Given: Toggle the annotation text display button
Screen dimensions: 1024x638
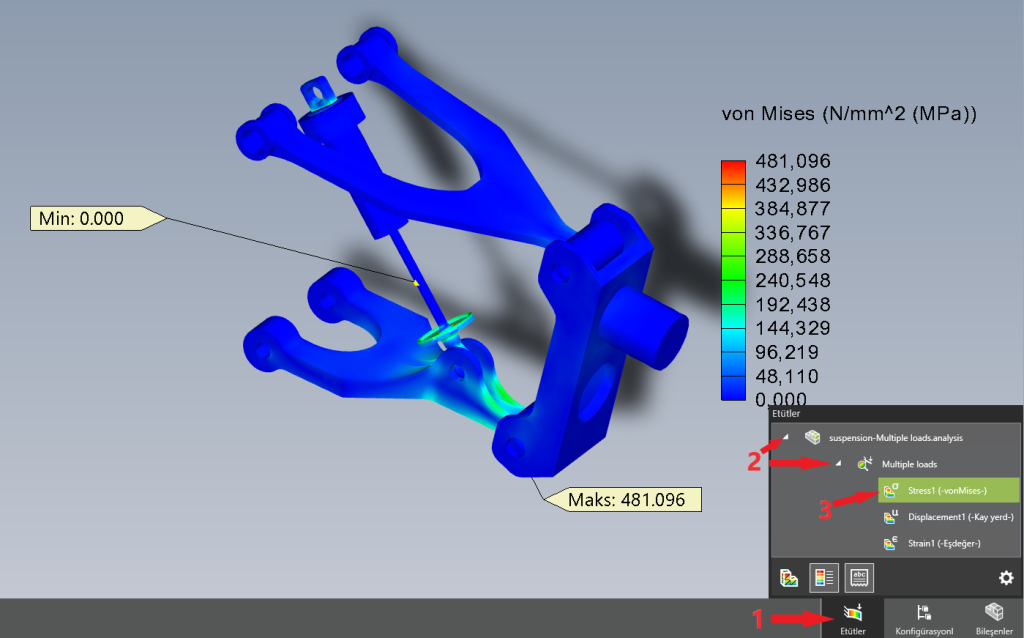Looking at the screenshot, I should click(859, 577).
